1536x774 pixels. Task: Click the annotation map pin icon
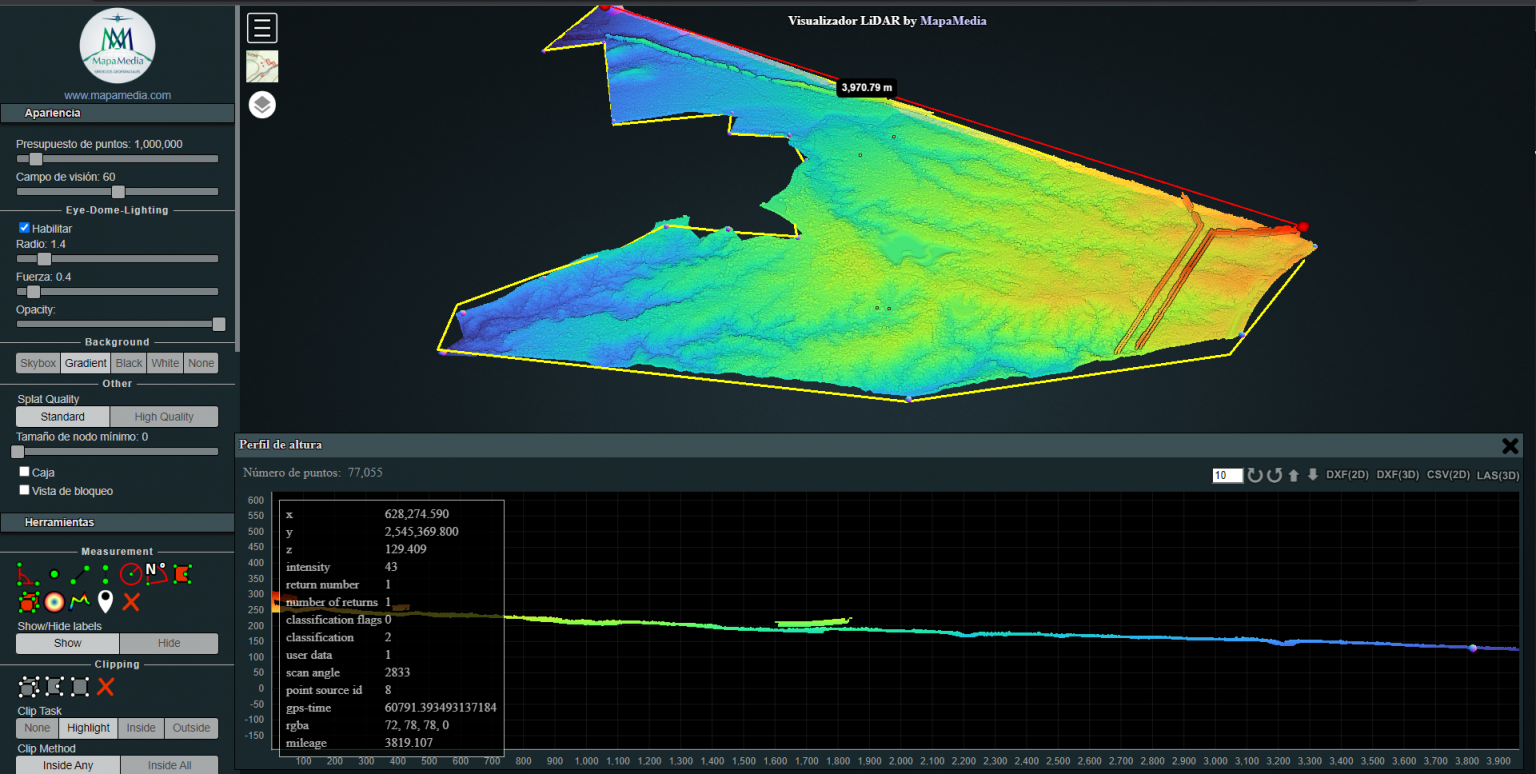[x=105, y=602]
